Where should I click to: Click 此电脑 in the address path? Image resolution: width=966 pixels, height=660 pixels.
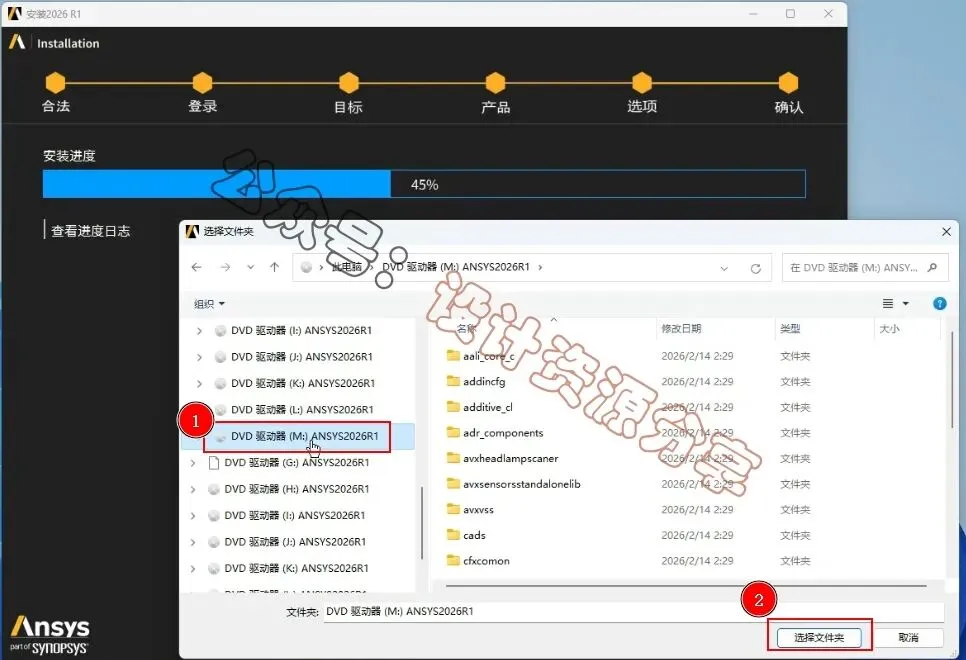click(x=347, y=267)
